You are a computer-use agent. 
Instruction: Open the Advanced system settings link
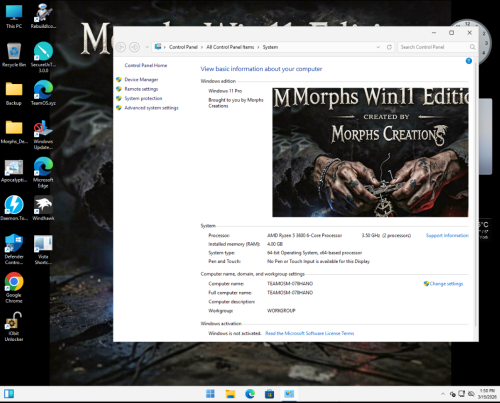[x=151, y=108]
